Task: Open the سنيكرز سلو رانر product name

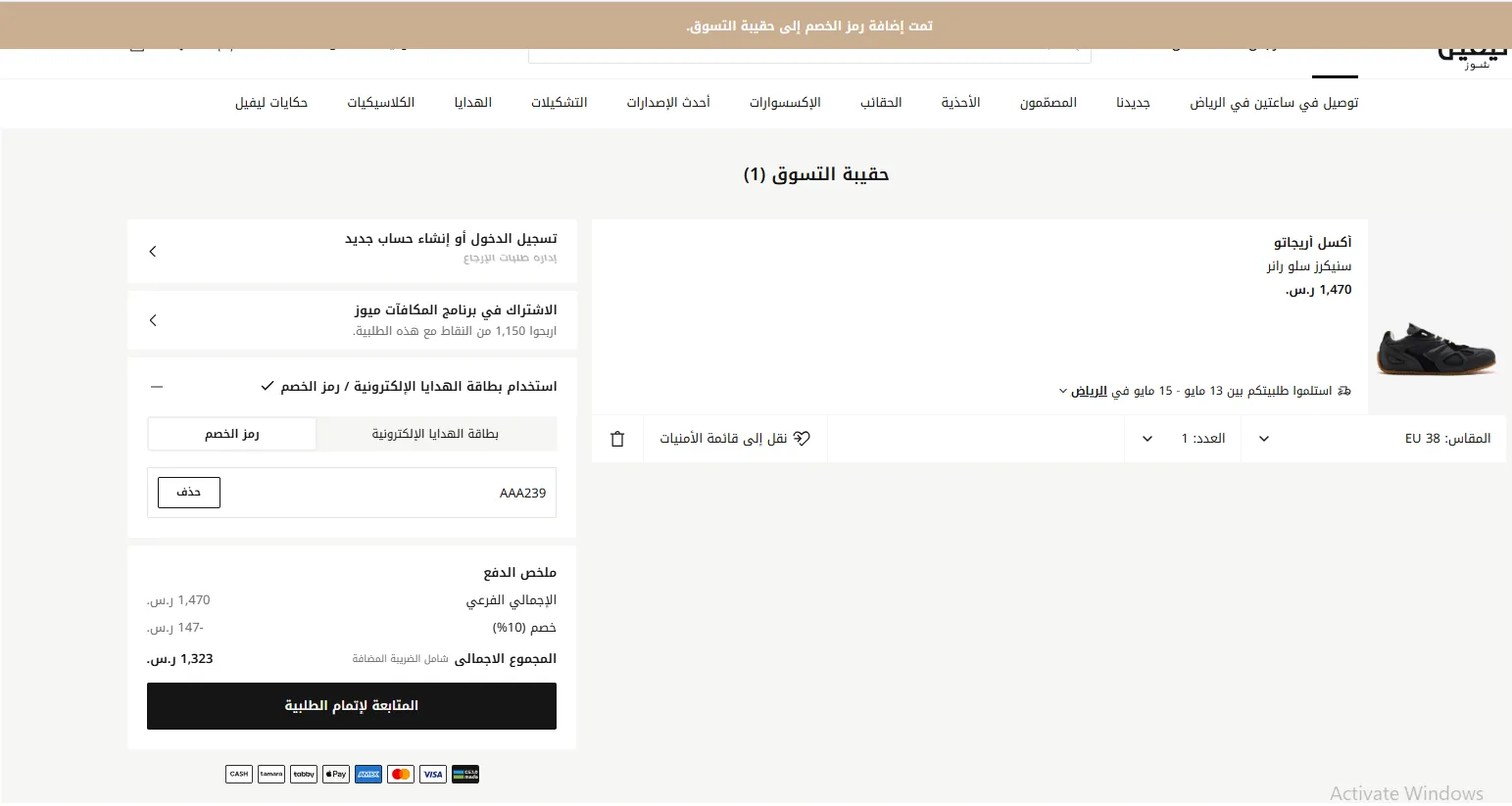Action: 1309,266
